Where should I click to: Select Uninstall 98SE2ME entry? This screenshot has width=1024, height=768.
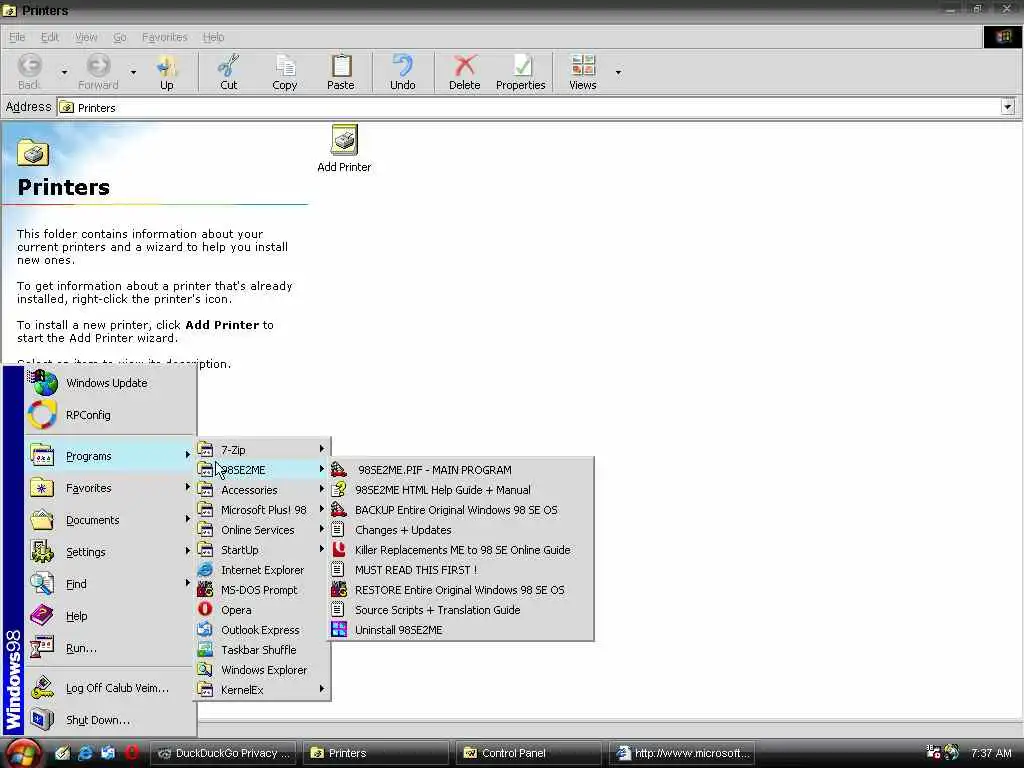pos(461,630)
